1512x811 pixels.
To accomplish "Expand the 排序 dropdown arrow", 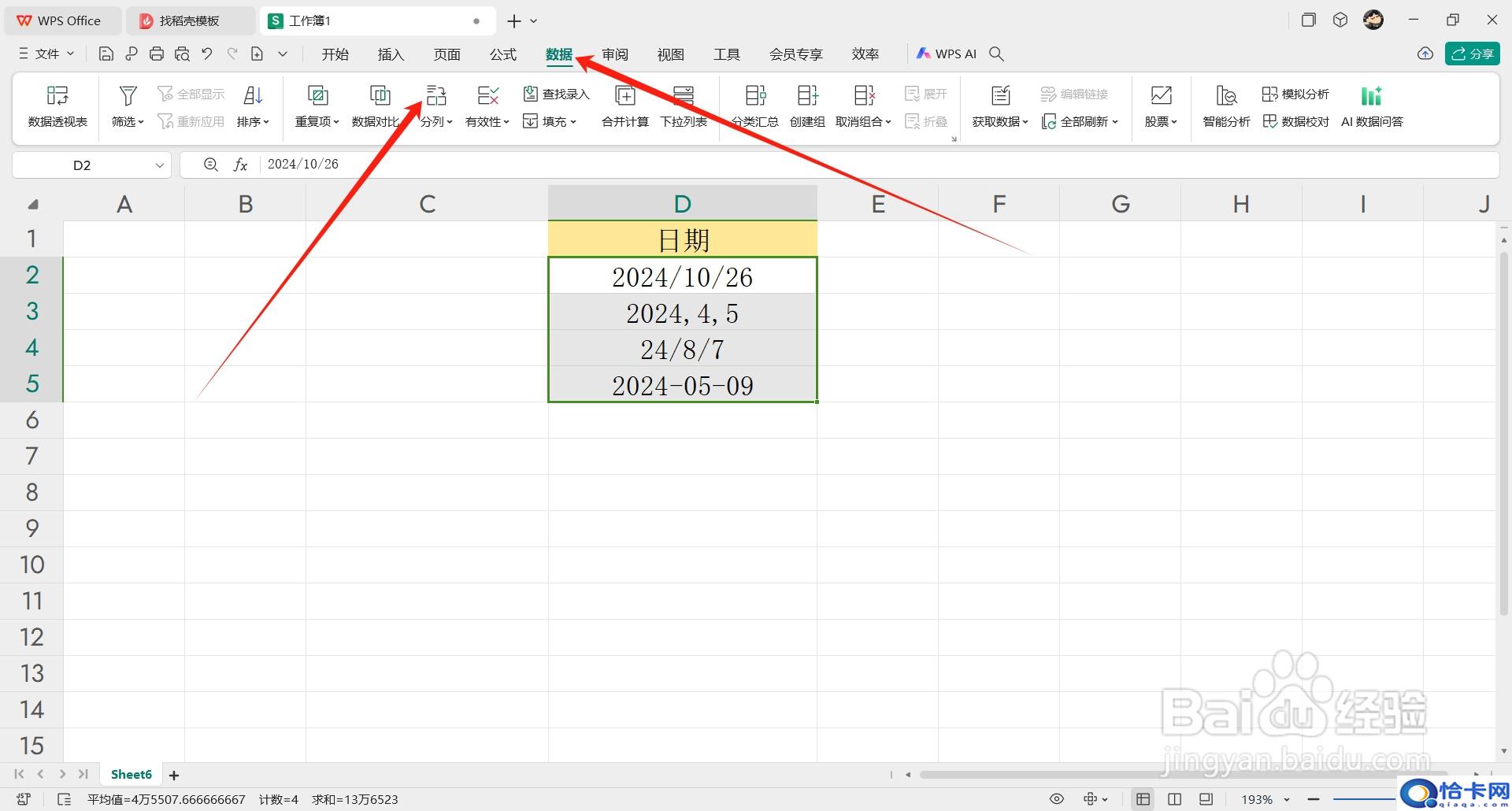I will 266,122.
